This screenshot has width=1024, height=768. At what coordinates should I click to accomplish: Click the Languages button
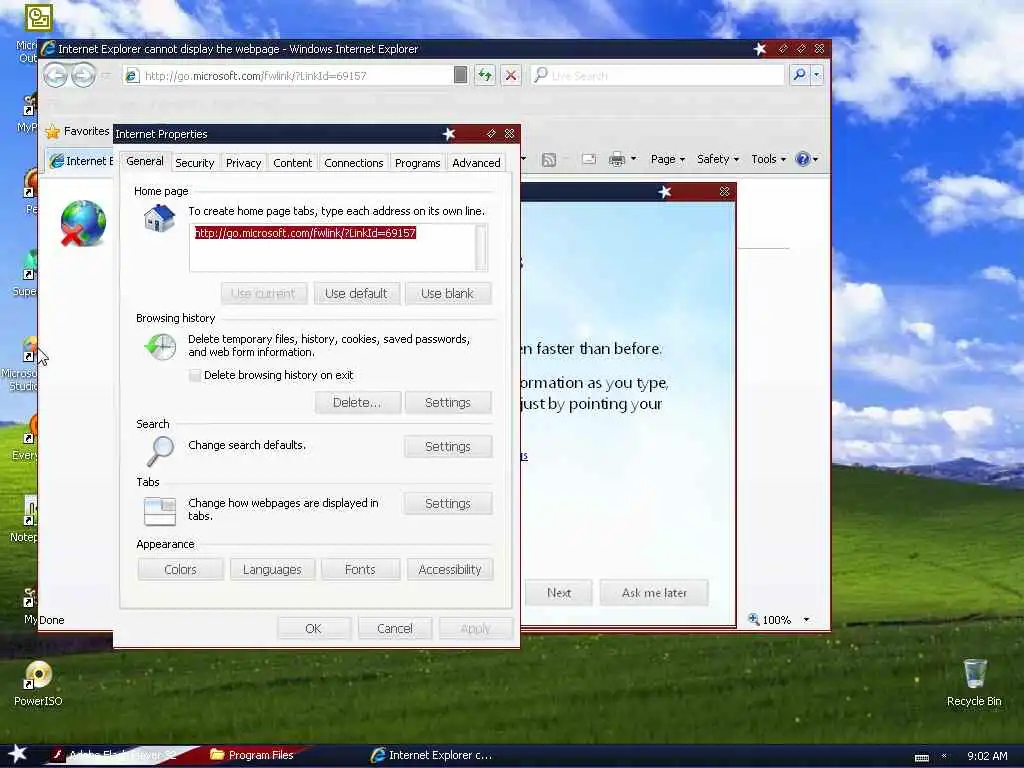272,569
